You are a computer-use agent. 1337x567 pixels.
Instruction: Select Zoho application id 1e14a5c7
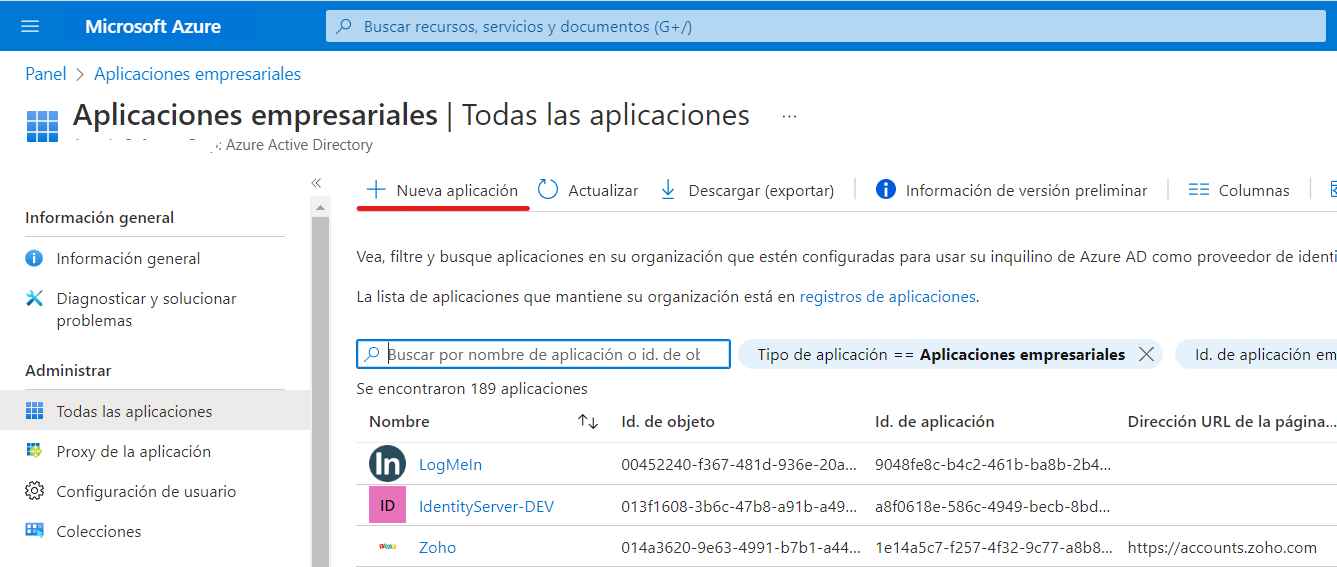point(993,548)
